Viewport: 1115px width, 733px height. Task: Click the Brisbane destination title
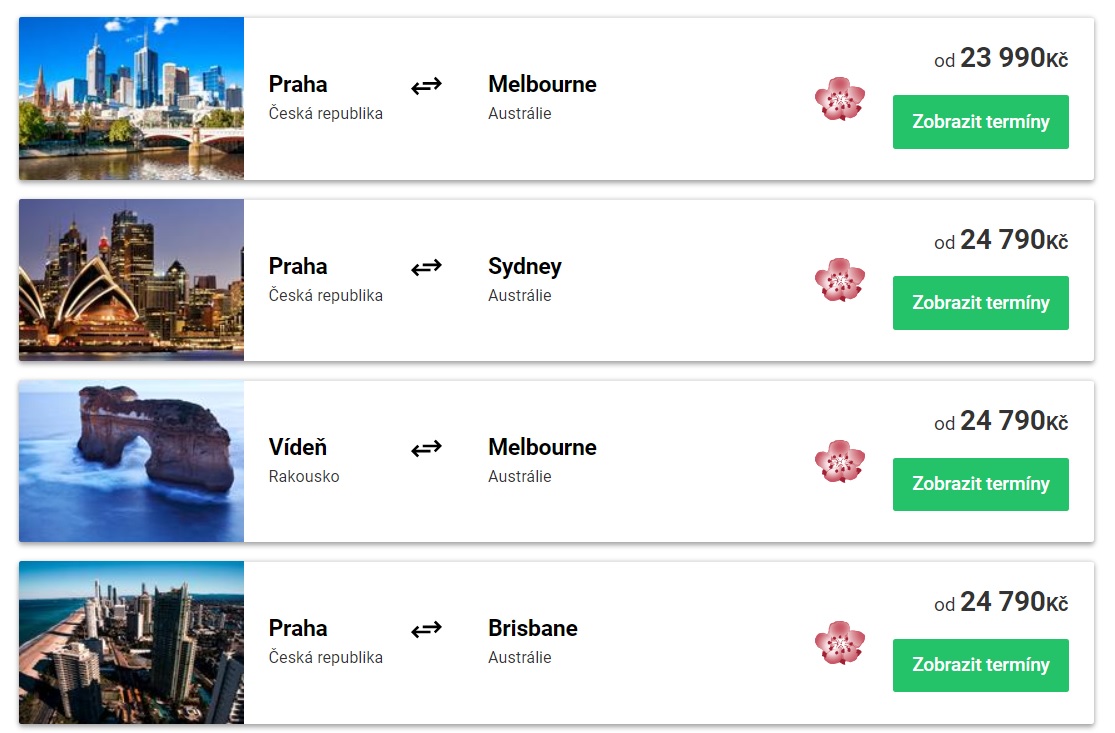pos(533,628)
